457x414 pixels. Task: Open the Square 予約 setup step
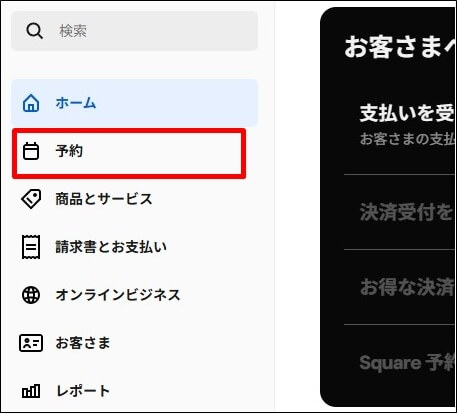pyautogui.click(x=399, y=362)
